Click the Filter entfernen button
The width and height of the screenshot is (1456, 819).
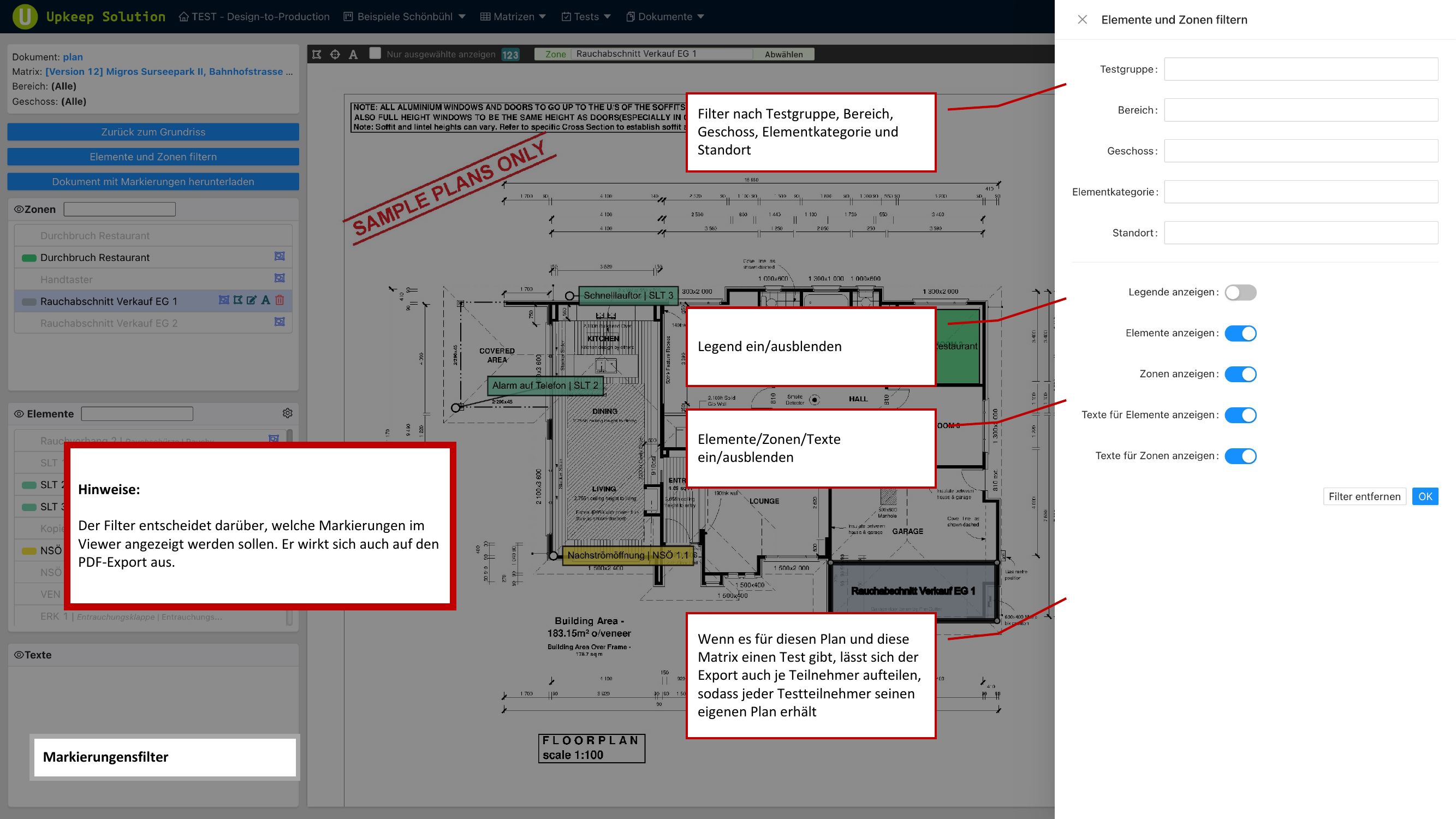point(1364,497)
